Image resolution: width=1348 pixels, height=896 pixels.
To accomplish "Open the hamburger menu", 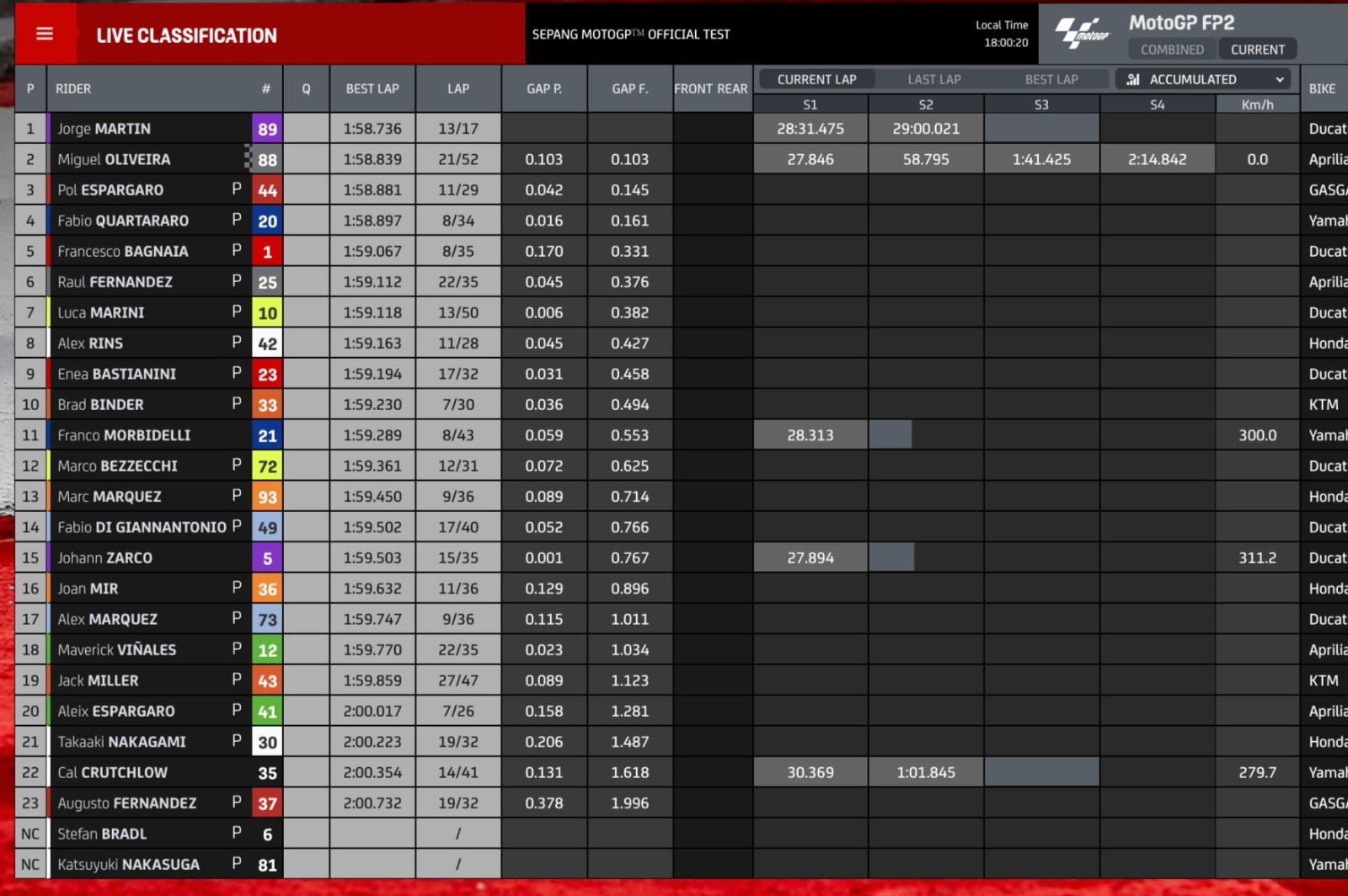I will pos(45,34).
